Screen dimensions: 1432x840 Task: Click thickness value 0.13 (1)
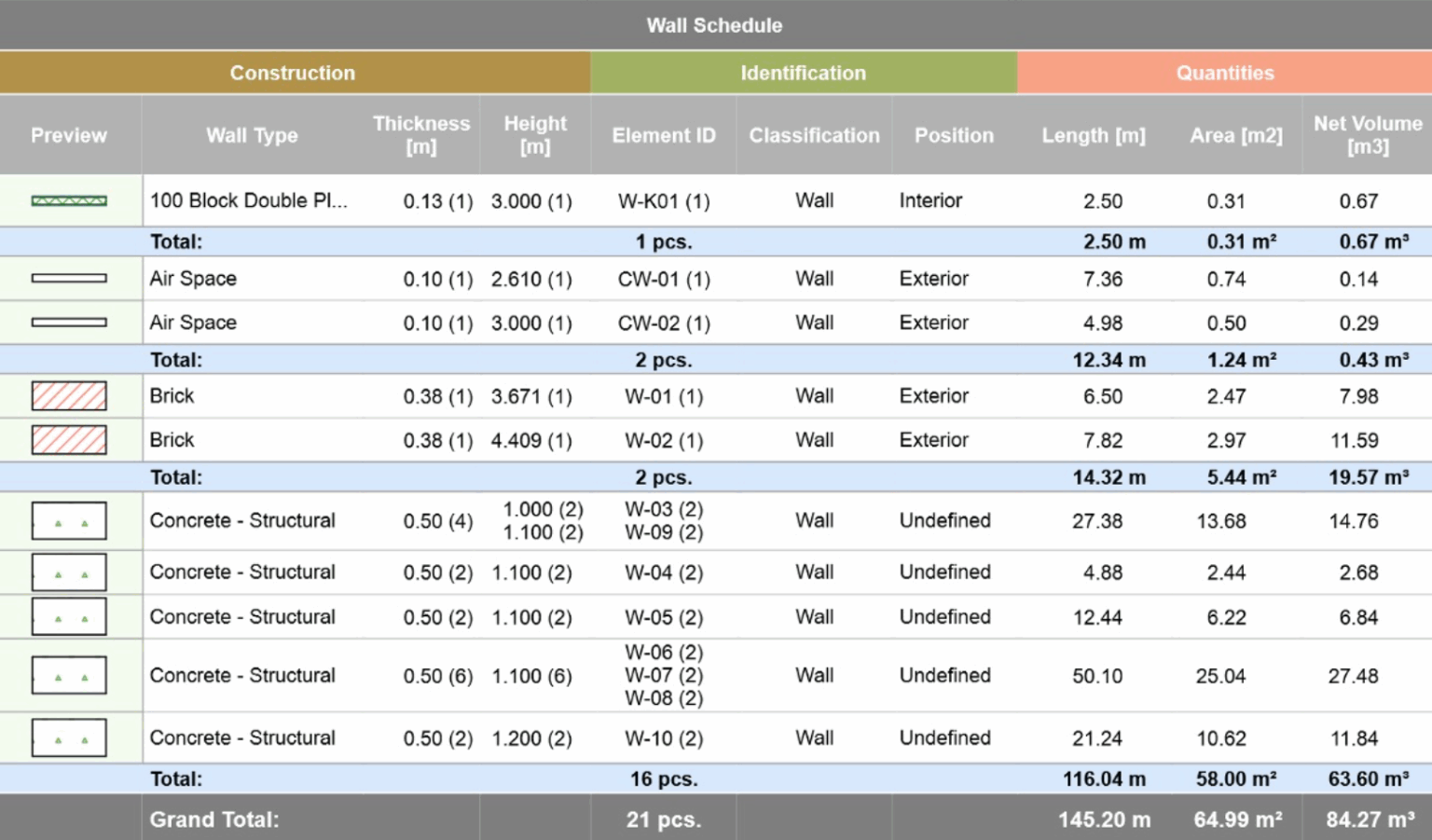click(438, 201)
